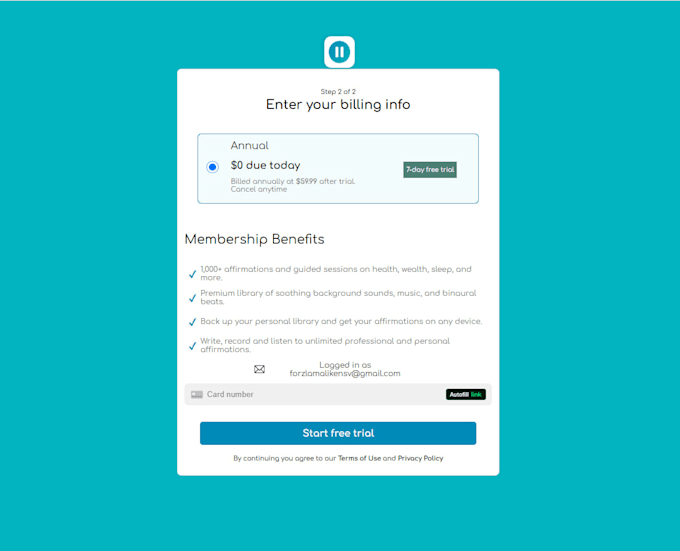The width and height of the screenshot is (680, 551).
Task: Click the Membership Benefits heading
Action: [255, 239]
